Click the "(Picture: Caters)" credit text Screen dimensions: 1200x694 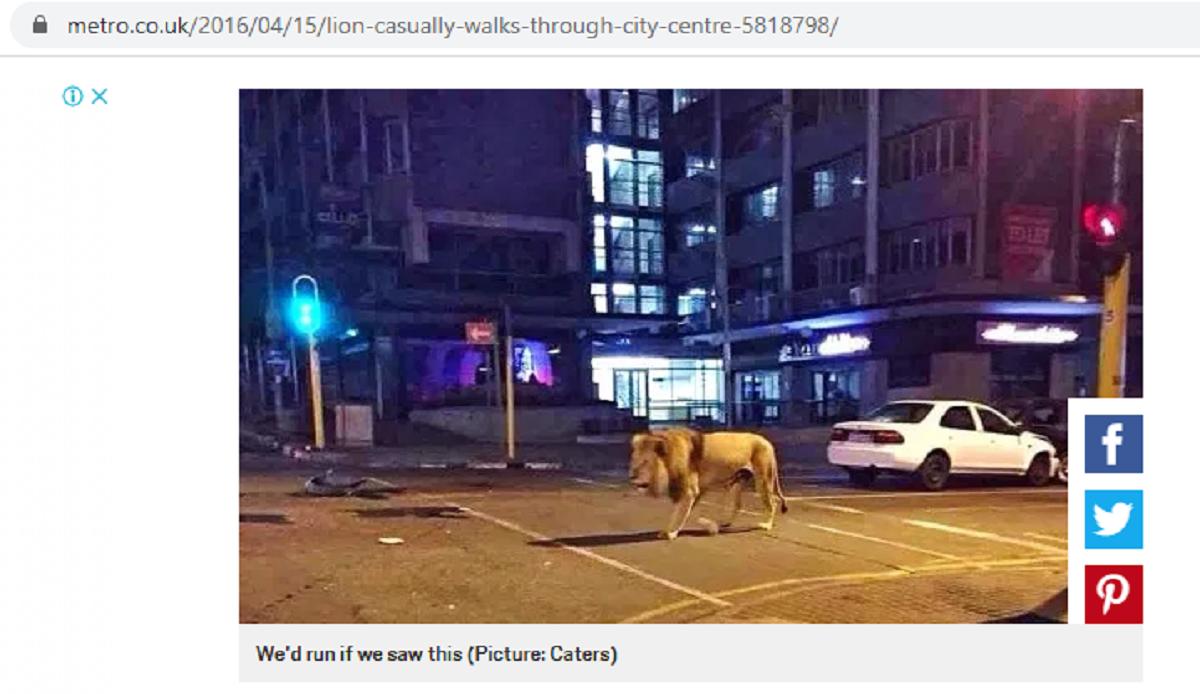[543, 655]
